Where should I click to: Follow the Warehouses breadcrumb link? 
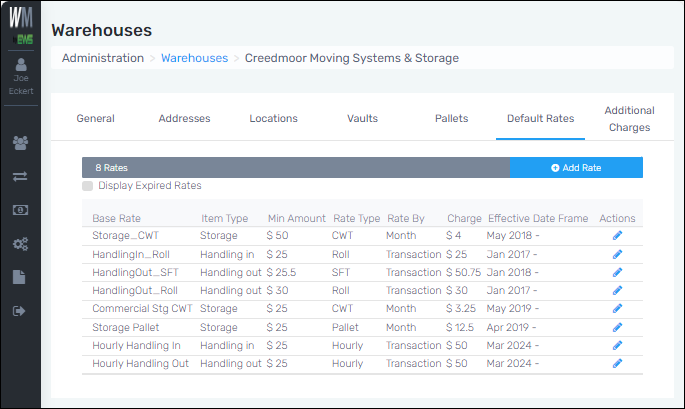(x=194, y=58)
